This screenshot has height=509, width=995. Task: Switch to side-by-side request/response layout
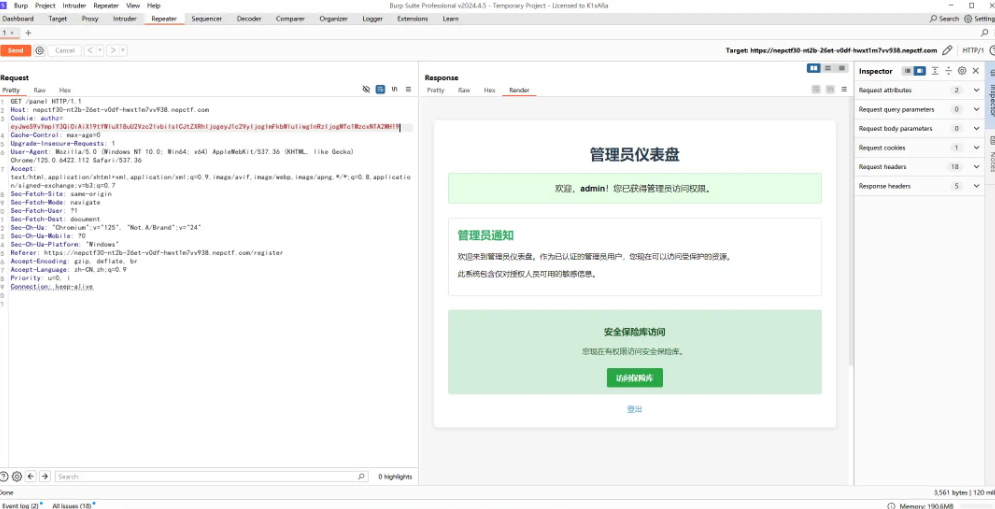click(x=814, y=68)
